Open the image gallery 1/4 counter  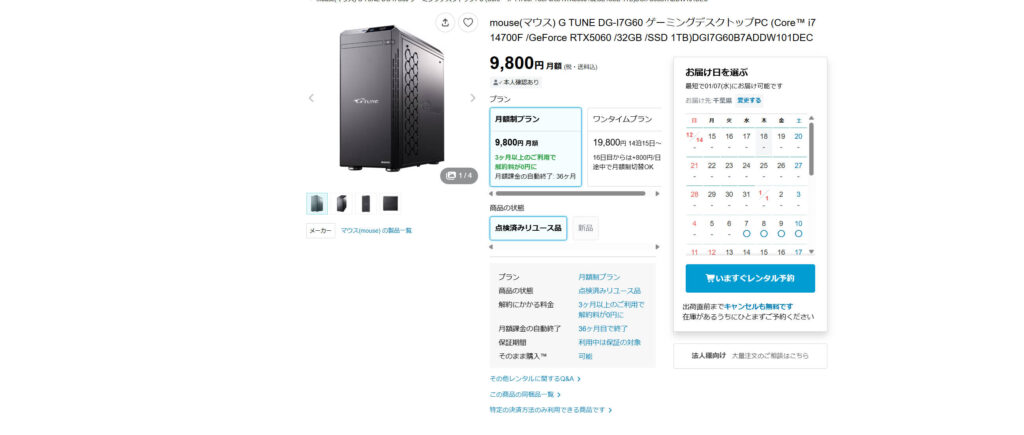[459, 176]
